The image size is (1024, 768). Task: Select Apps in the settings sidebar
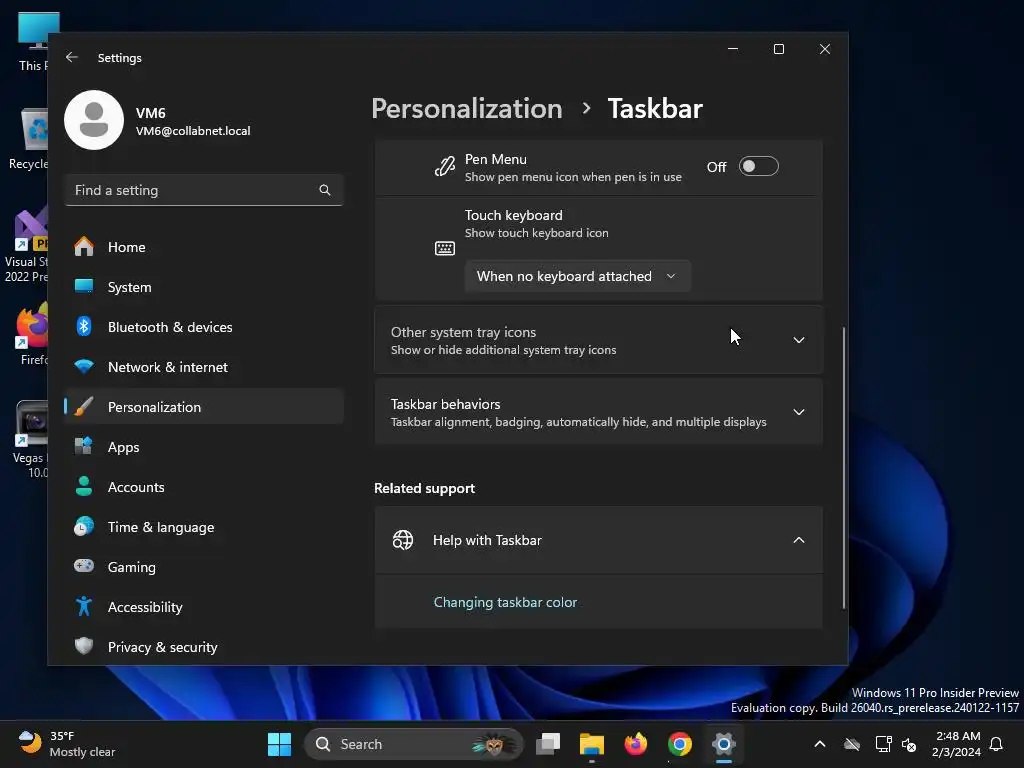204,447
